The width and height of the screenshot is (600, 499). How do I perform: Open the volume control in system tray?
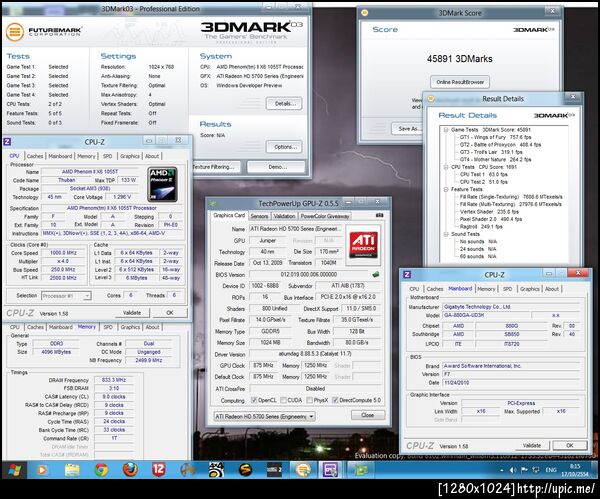[513, 470]
